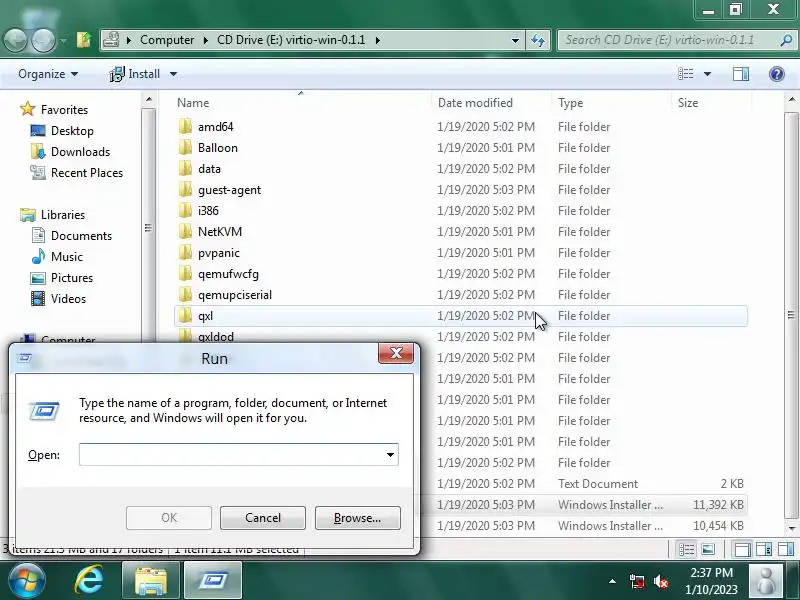The width and height of the screenshot is (800, 600).
Task: Open the dropdown arrow next to Install
Action: 173,74
